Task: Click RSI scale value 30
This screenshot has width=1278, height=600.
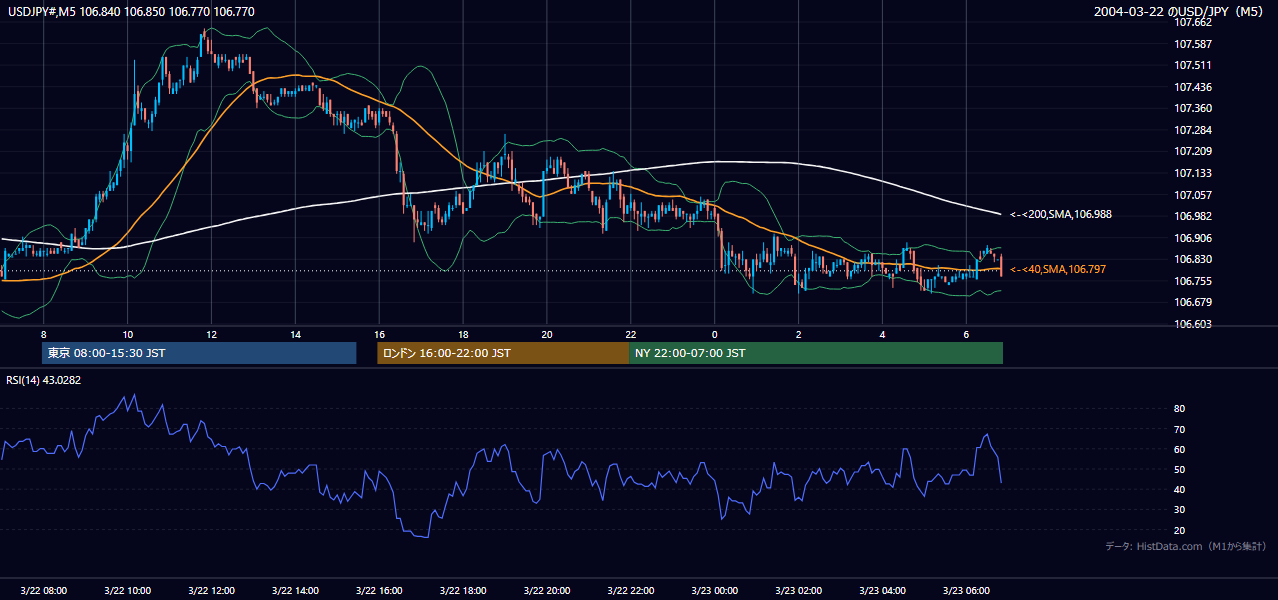Action: pyautogui.click(x=1180, y=510)
